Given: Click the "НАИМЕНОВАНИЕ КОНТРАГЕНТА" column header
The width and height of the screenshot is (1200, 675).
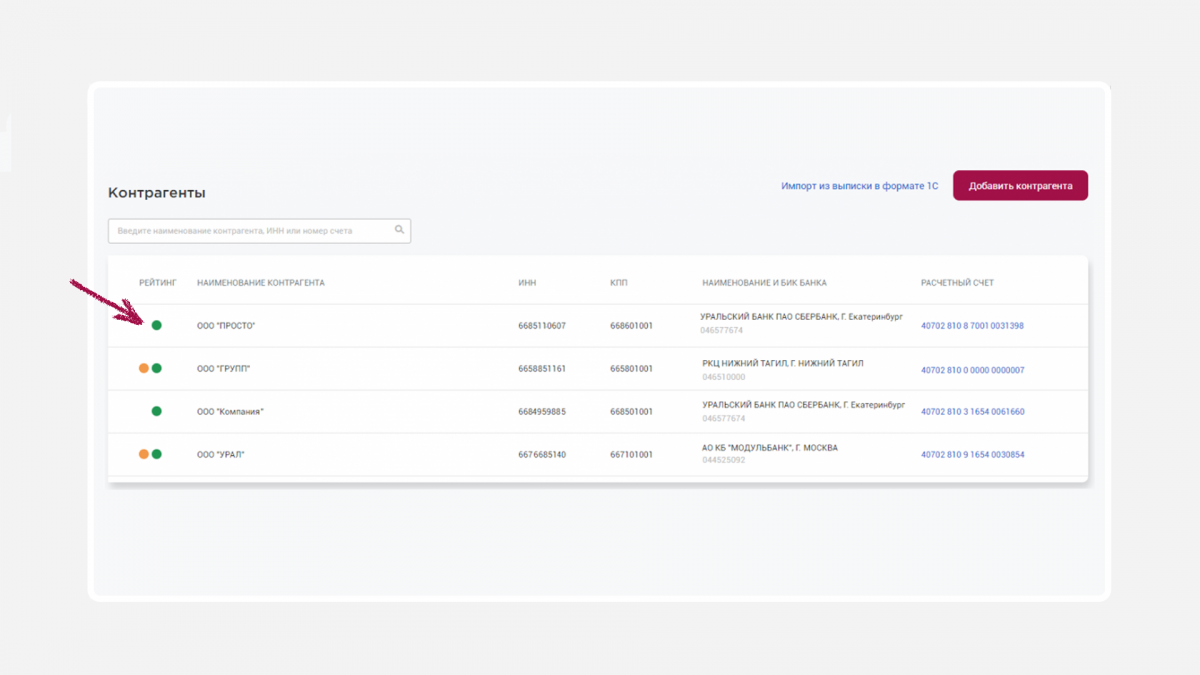Looking at the screenshot, I should (261, 283).
